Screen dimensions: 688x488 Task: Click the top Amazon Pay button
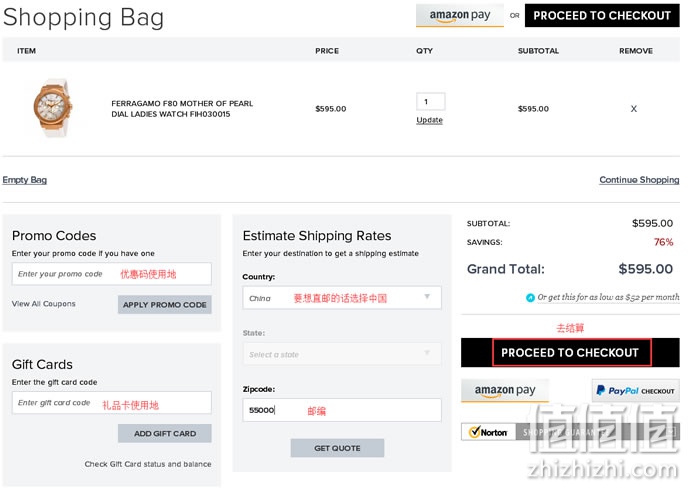click(459, 15)
